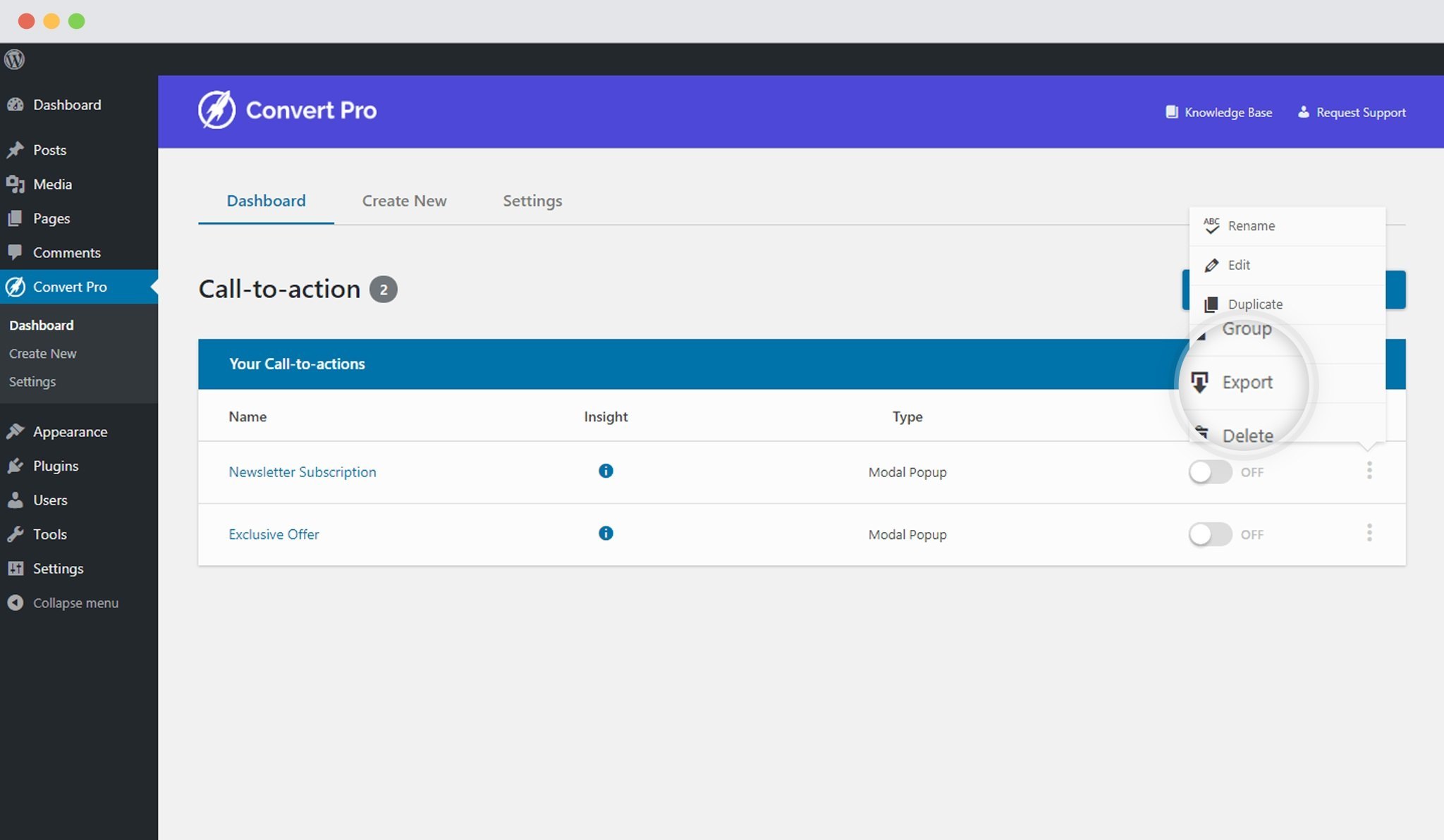Click Modal Popup in Newsletter Subscription row
Viewport: 1444px width, 840px height.
pos(907,472)
